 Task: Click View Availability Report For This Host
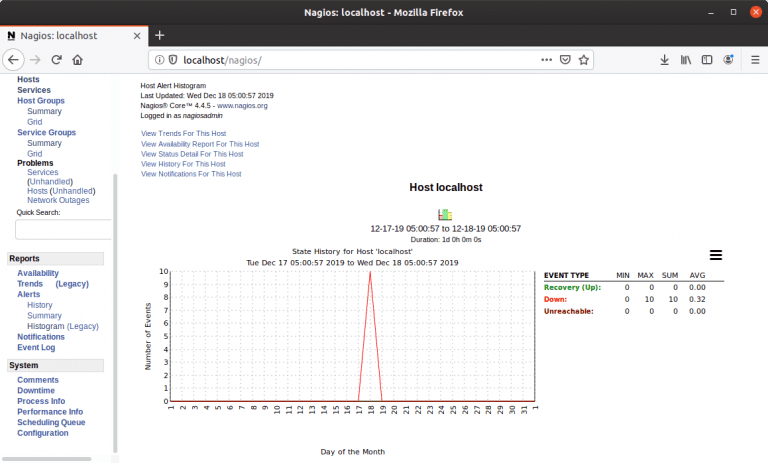click(200, 144)
